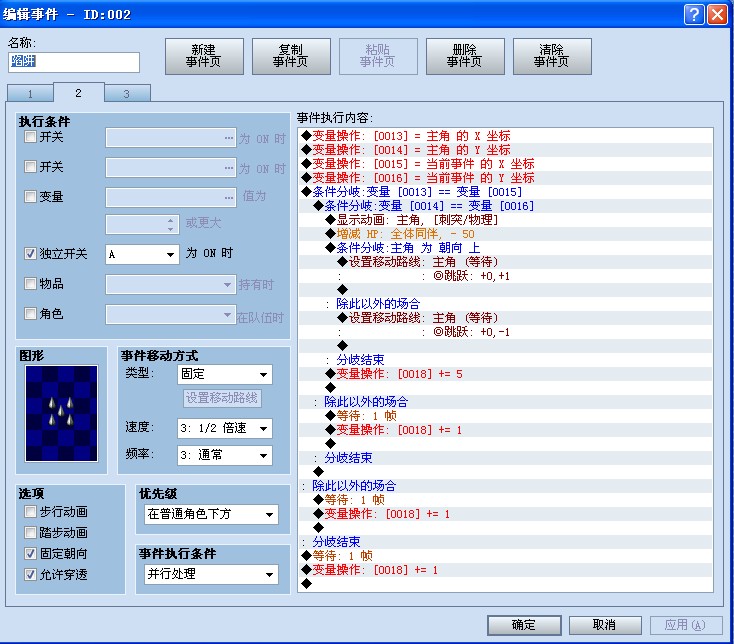Toggle the 踏步动画 option
The image size is (734, 644).
click(x=30, y=533)
